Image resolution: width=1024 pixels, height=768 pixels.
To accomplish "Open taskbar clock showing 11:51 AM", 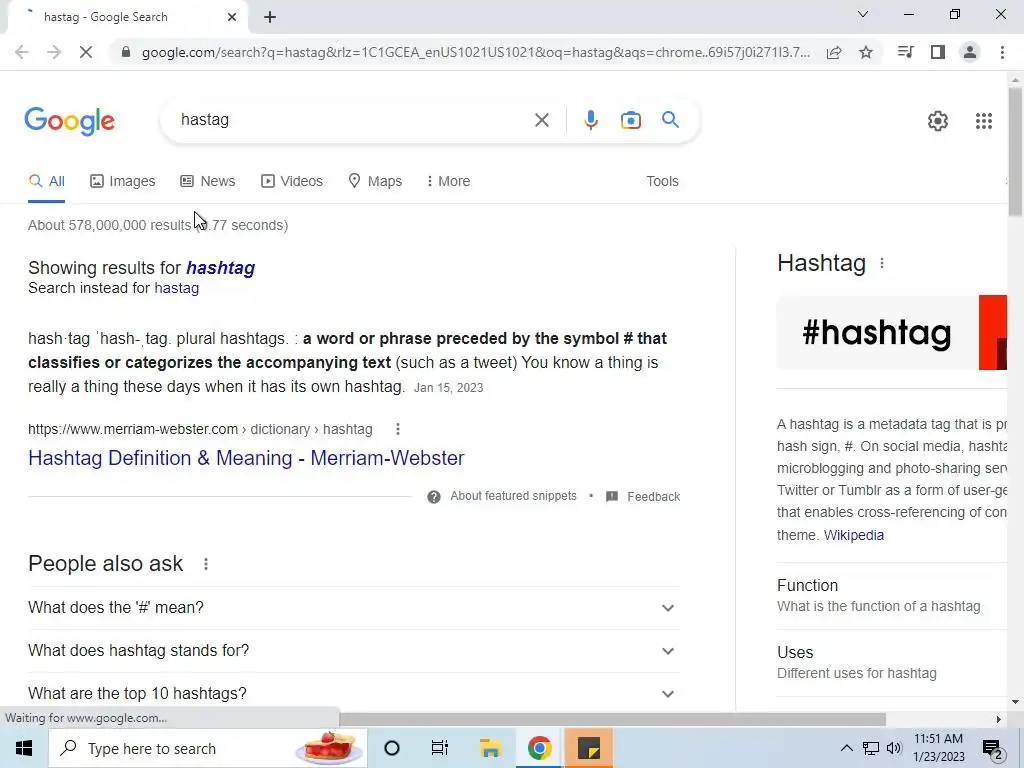I will 938,748.
